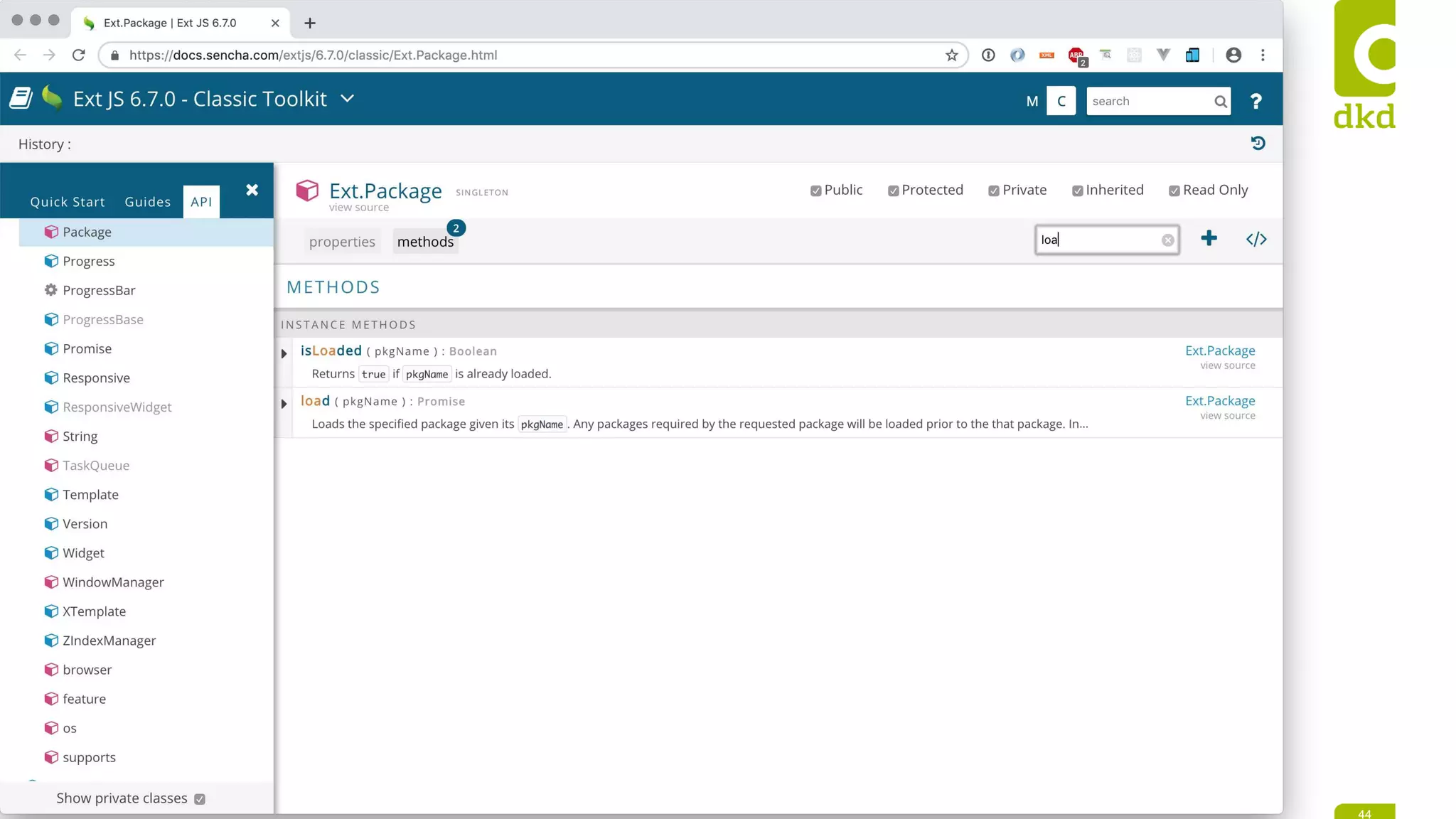This screenshot has width=1456, height=819.
Task: Bookmark the page with the star icon
Action: [951, 55]
